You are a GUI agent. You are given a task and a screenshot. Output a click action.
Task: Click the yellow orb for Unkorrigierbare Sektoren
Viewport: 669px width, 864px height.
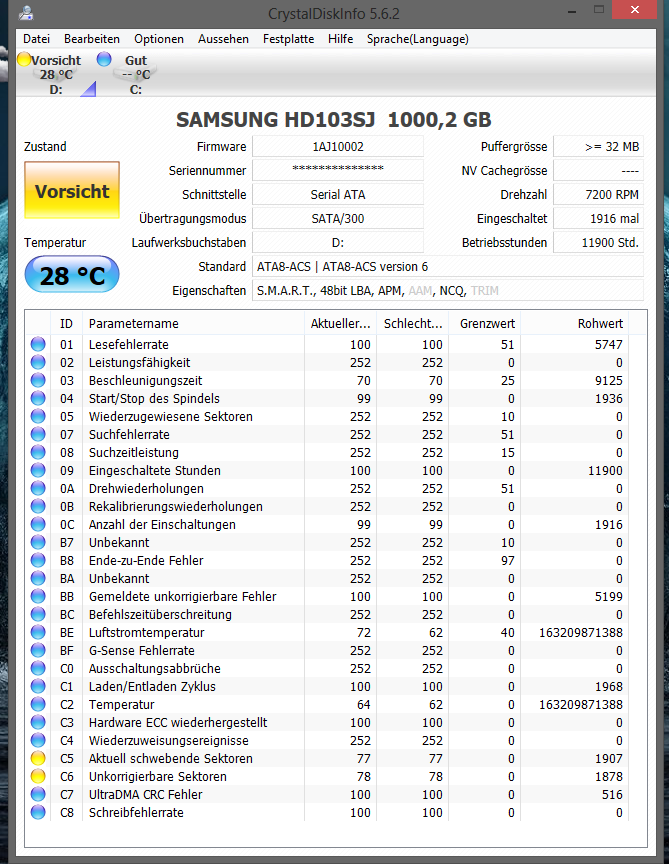click(38, 776)
